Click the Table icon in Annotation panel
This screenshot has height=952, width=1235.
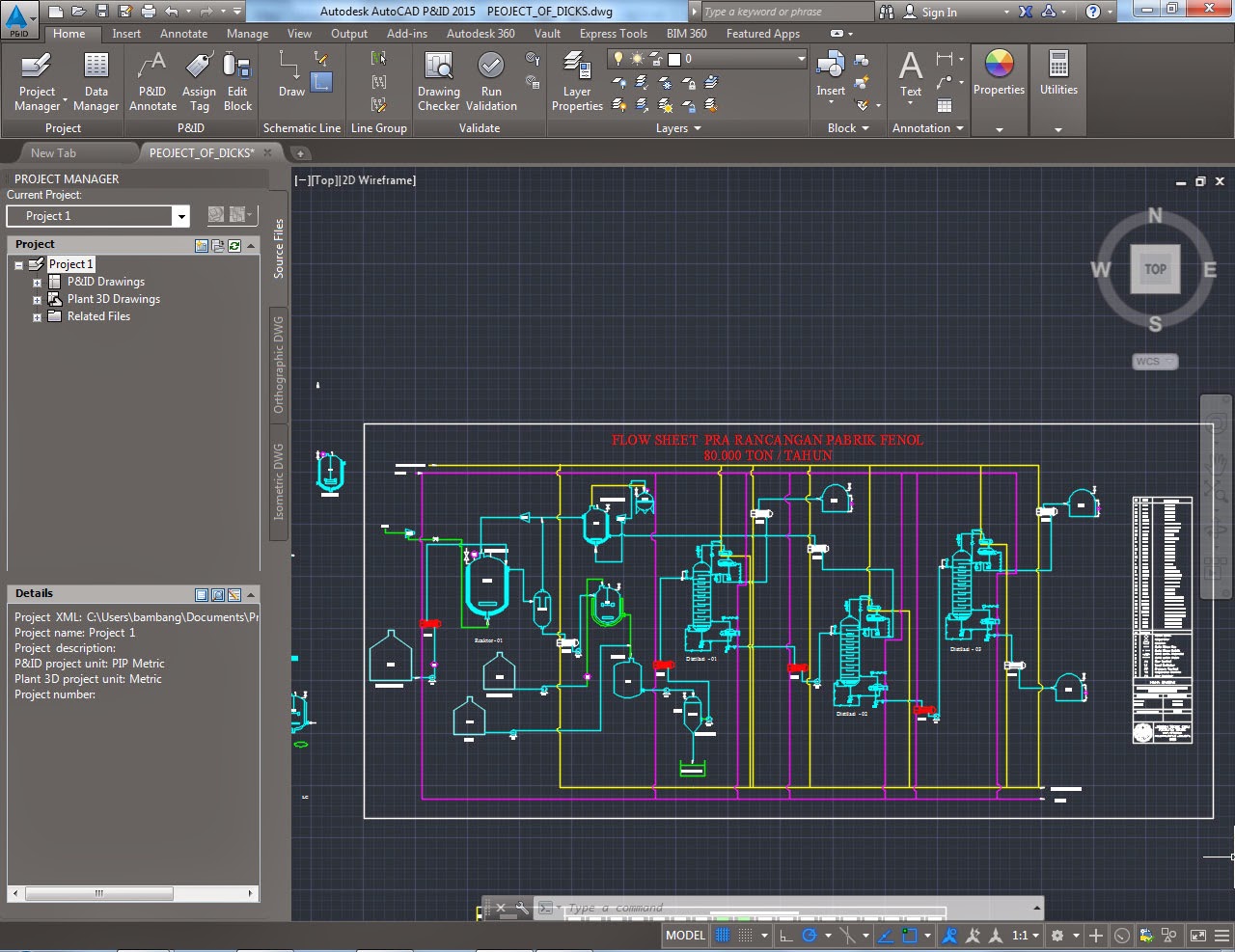[945, 105]
